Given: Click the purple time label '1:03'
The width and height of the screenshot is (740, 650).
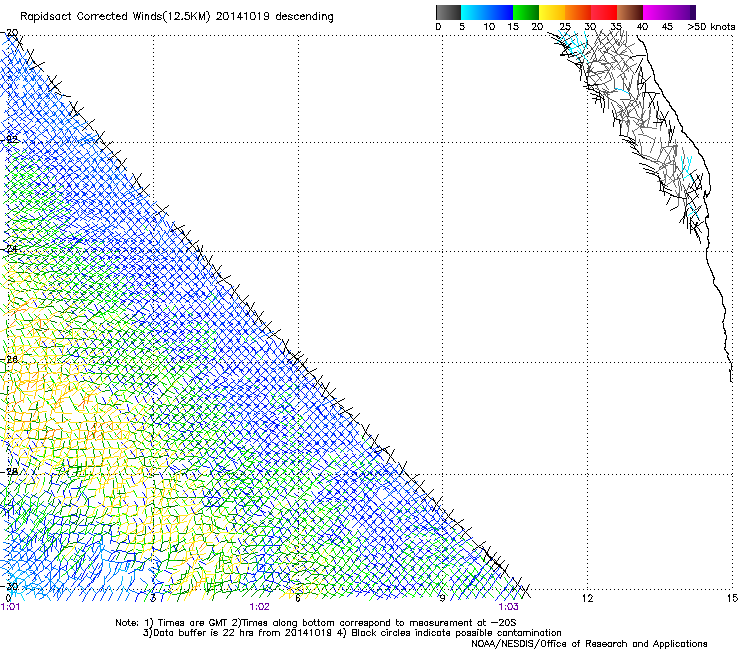Looking at the screenshot, I should point(508,607).
